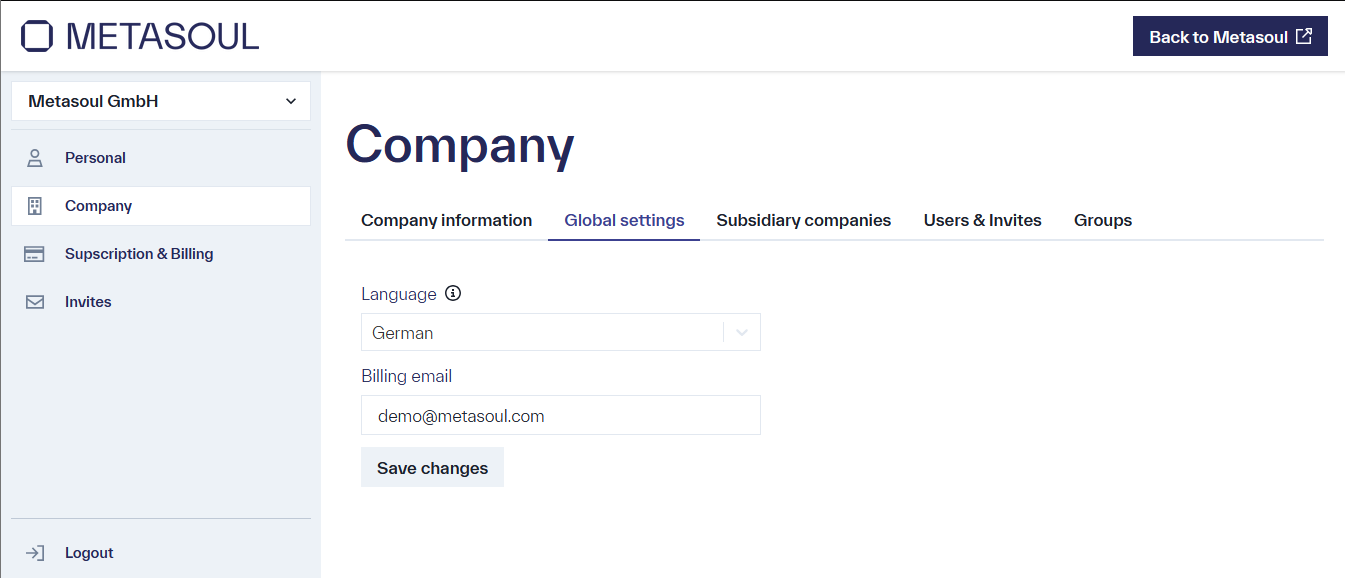Click the Company building icon

[x=34, y=205]
